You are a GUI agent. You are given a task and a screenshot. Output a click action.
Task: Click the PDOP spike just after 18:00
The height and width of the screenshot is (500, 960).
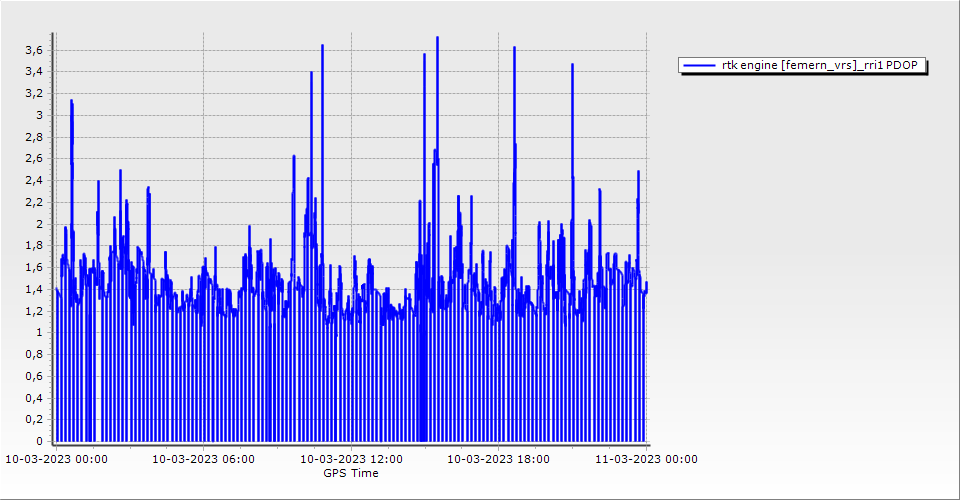point(514,50)
